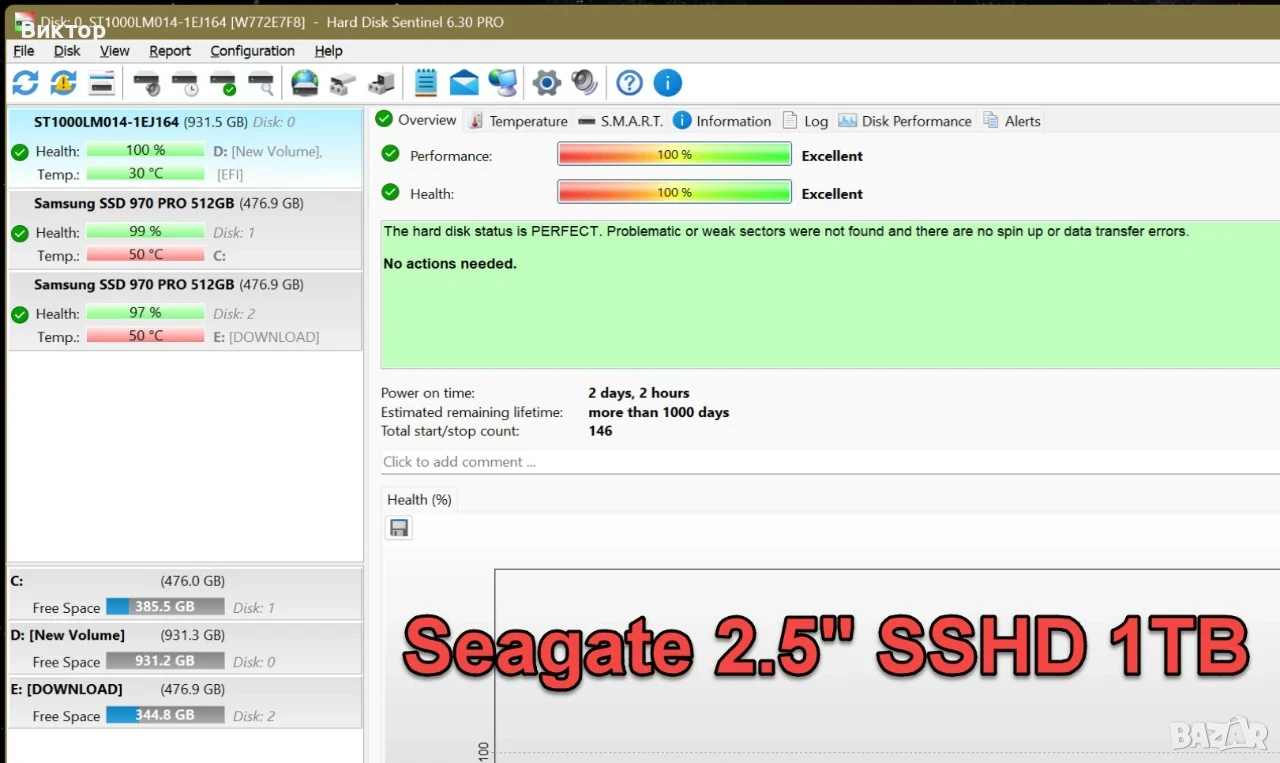Image resolution: width=1280 pixels, height=763 pixels.
Task: Click the 99 % health bar of Disk 1
Action: click(145, 231)
